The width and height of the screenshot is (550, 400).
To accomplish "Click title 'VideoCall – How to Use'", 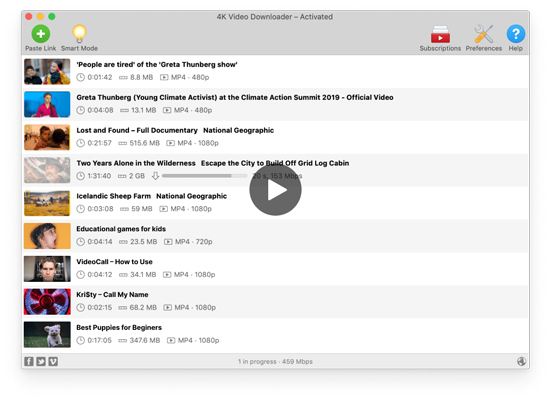I will click(x=114, y=262).
